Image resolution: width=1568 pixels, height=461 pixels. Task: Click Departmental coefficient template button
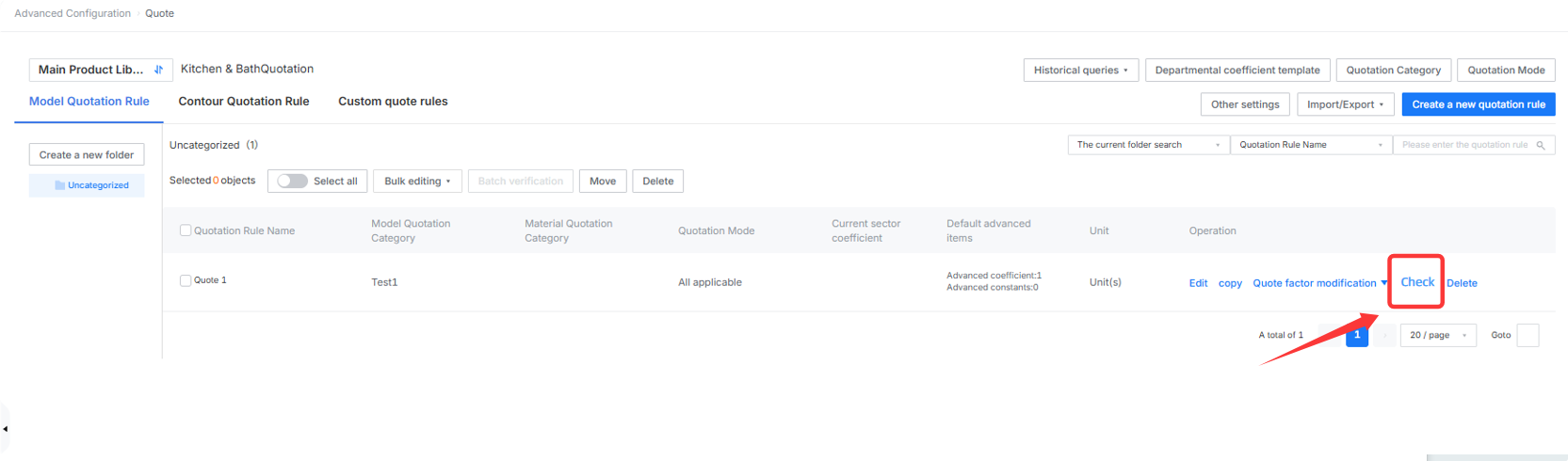tap(1237, 70)
